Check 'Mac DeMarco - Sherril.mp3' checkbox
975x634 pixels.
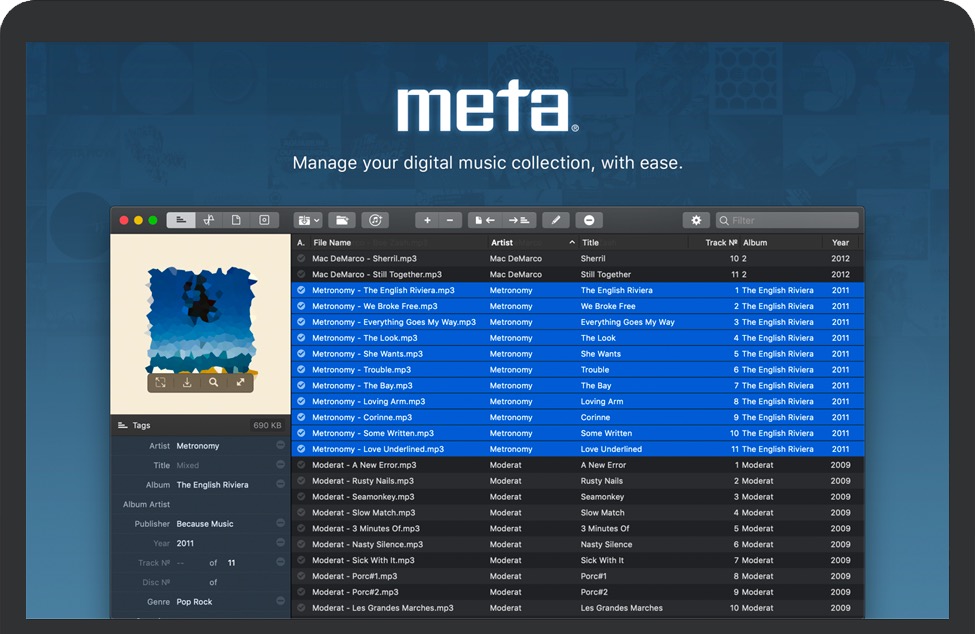tap(301, 259)
